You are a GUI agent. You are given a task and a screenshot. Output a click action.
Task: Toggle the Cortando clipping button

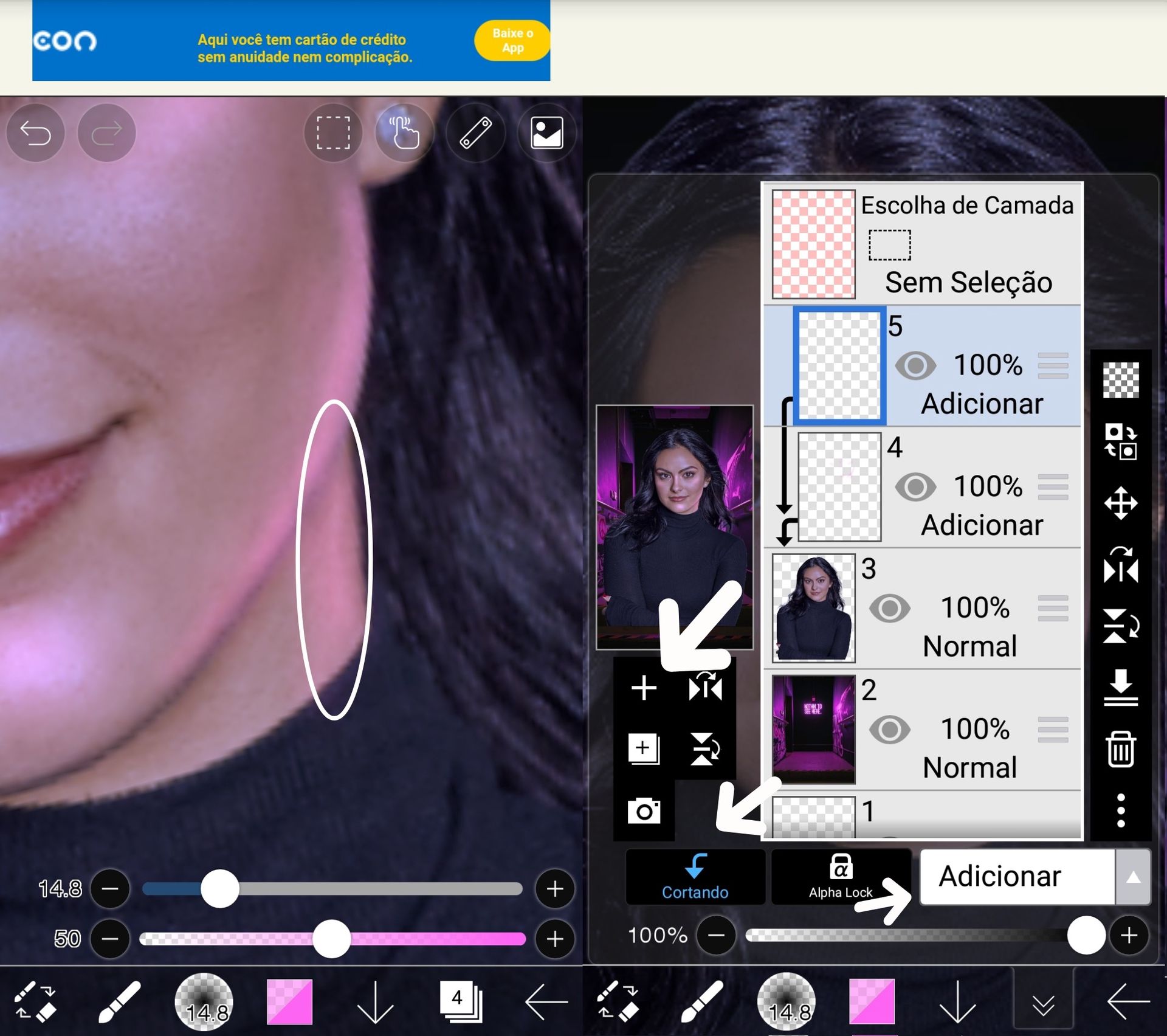point(695,877)
